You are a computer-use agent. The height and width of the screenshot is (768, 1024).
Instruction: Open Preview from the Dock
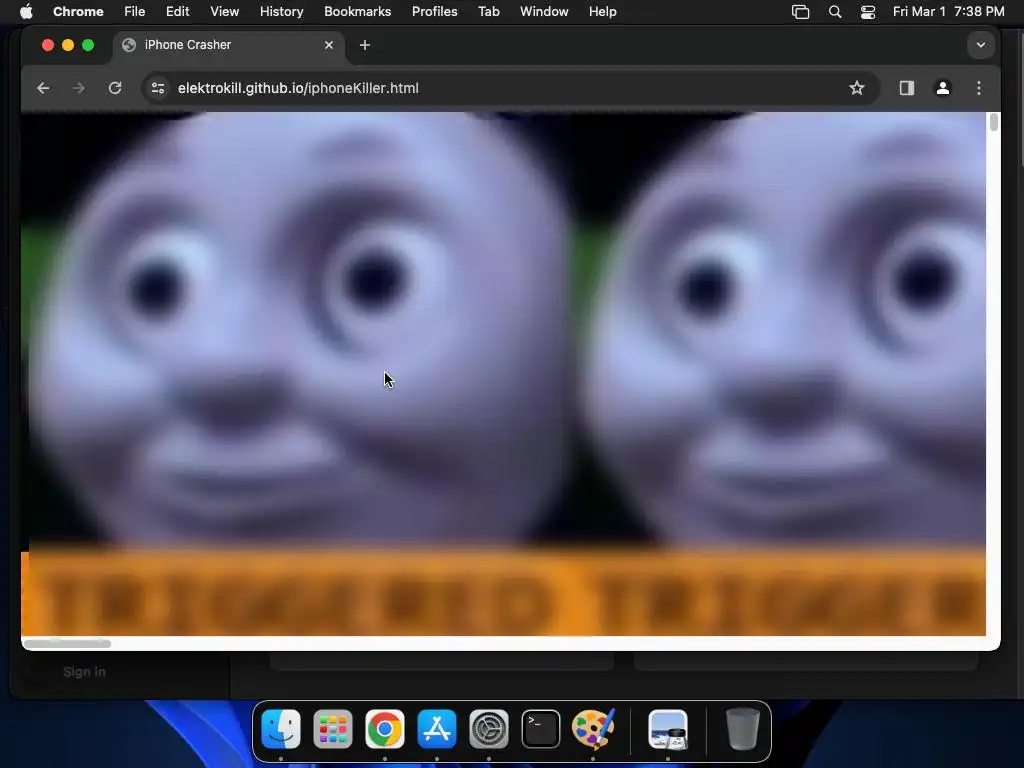point(667,729)
